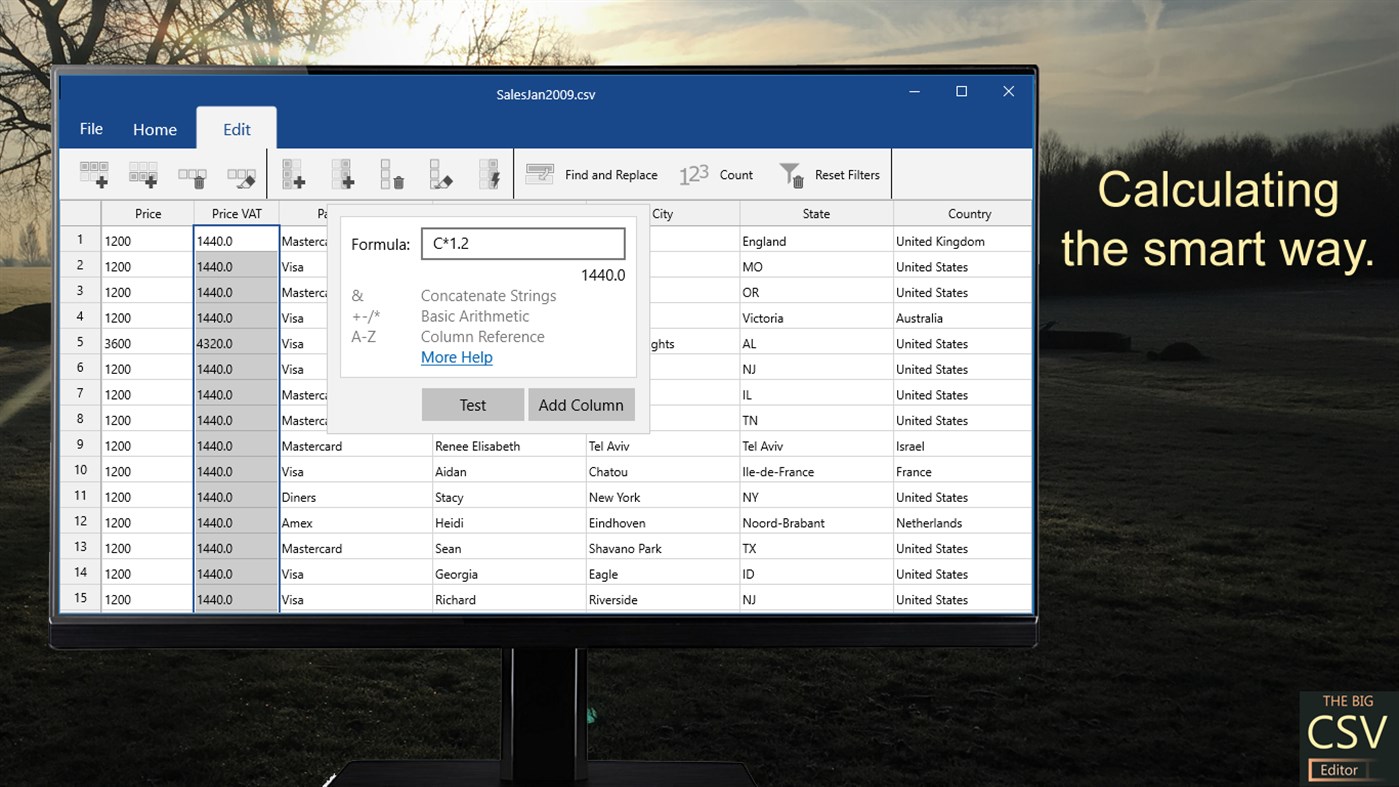Select row number 5 in the table
Screen dimensions: 1399x787
pos(80,342)
